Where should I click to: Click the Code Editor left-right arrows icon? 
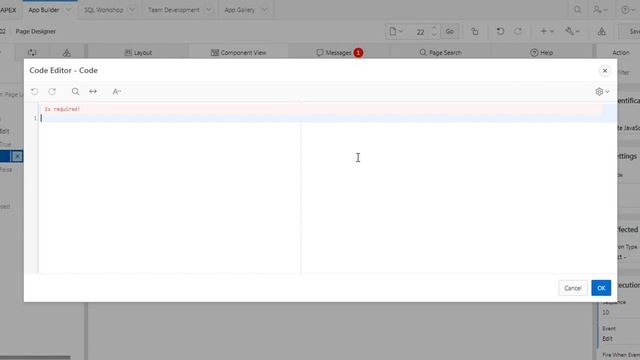[93, 91]
